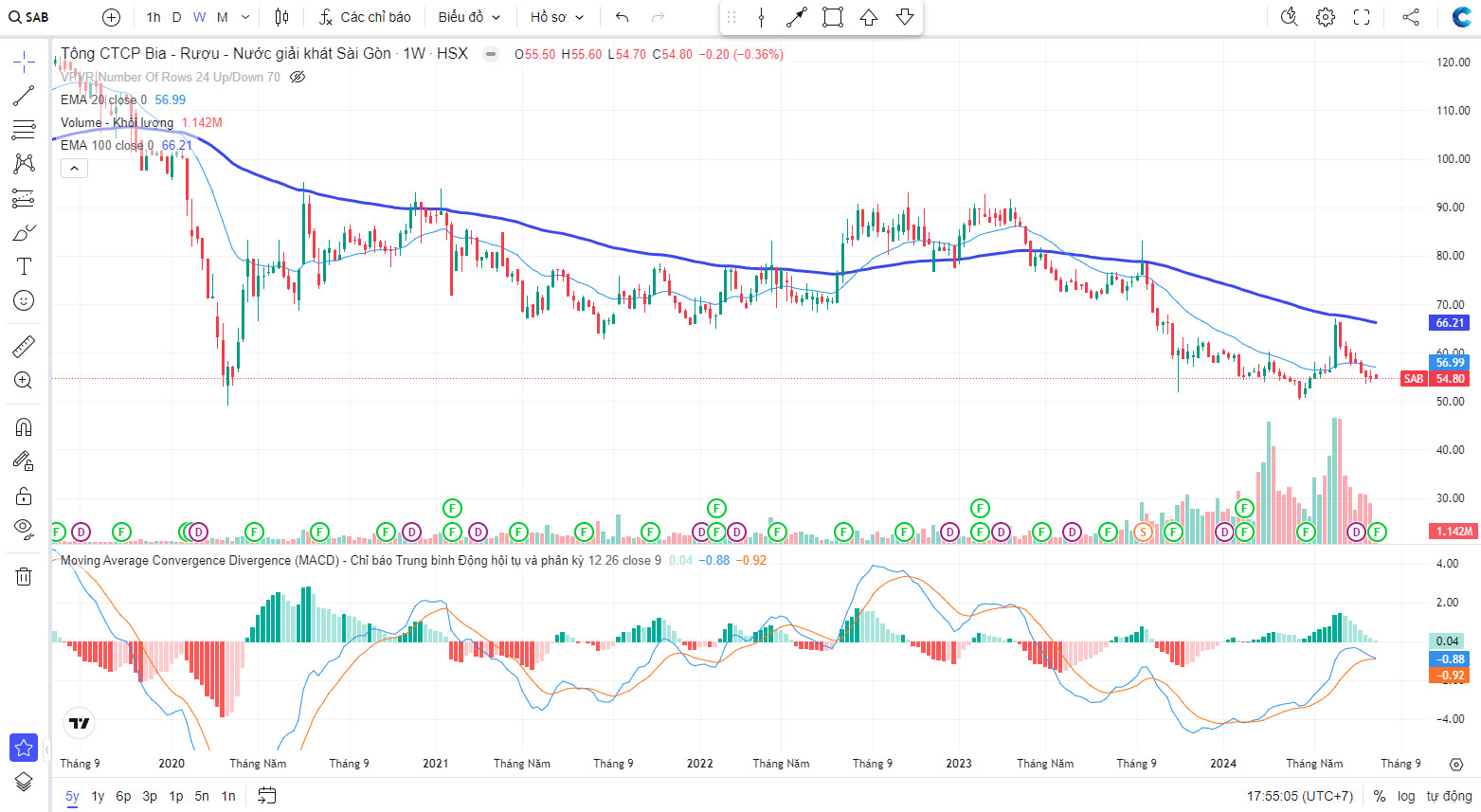Viewport: 1481px width, 812px height.
Task: Grab the floating drawing toolbar handle
Action: pyautogui.click(x=731, y=17)
